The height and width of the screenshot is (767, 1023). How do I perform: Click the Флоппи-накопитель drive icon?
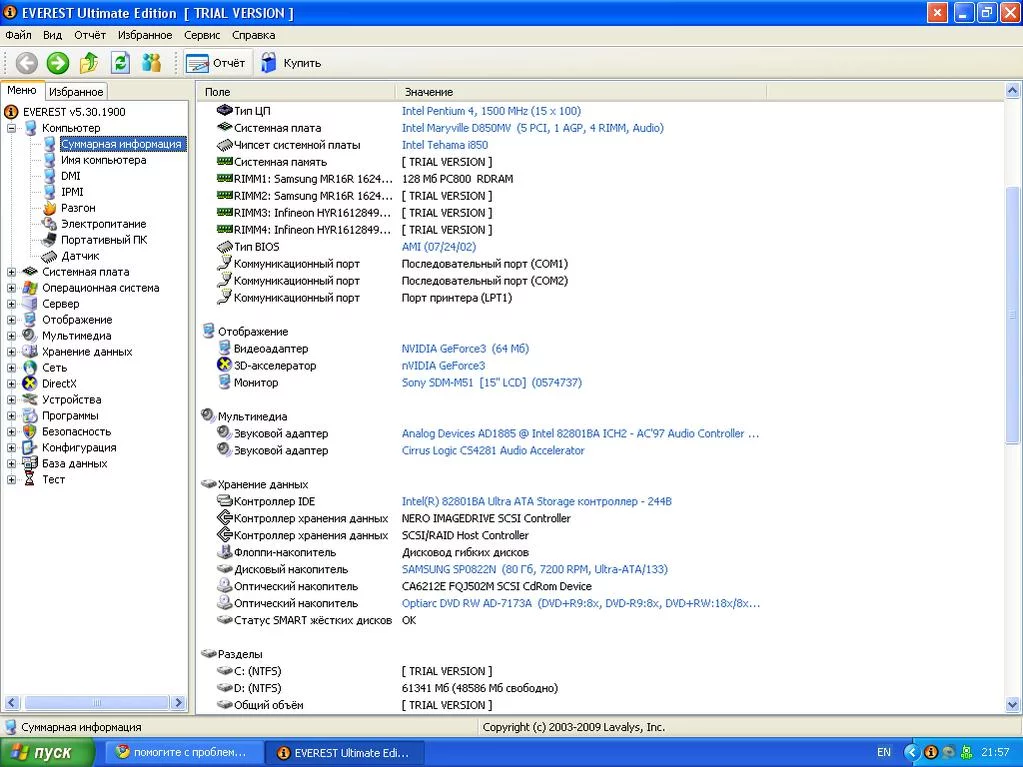point(224,552)
